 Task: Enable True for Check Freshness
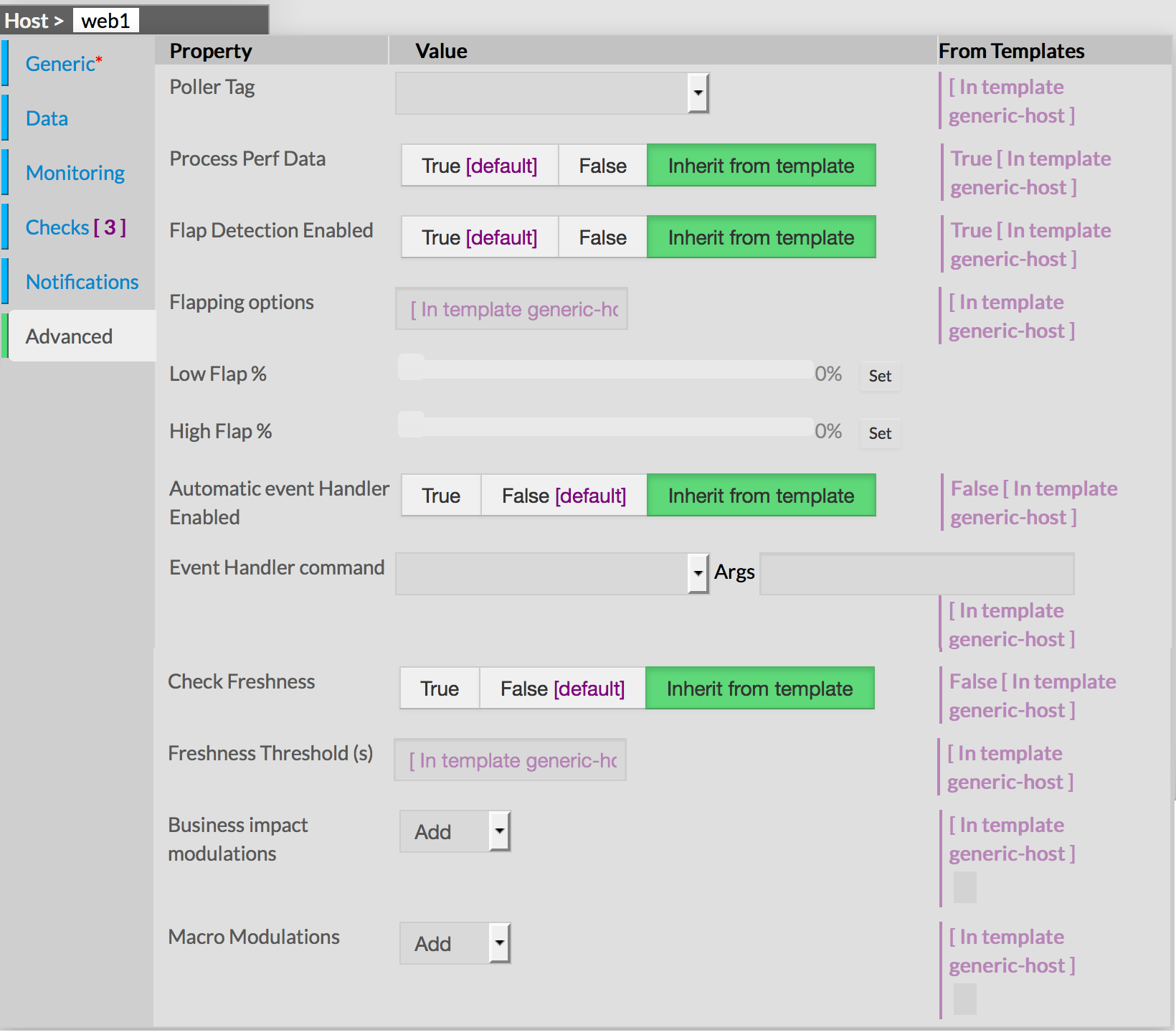439,689
